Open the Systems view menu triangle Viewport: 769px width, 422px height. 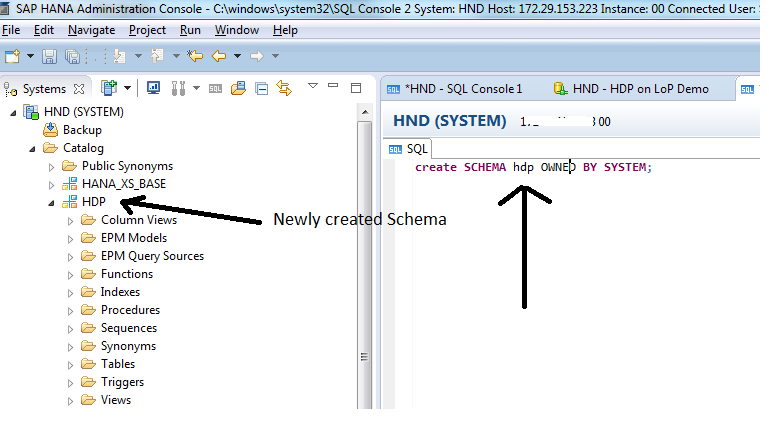[313, 86]
